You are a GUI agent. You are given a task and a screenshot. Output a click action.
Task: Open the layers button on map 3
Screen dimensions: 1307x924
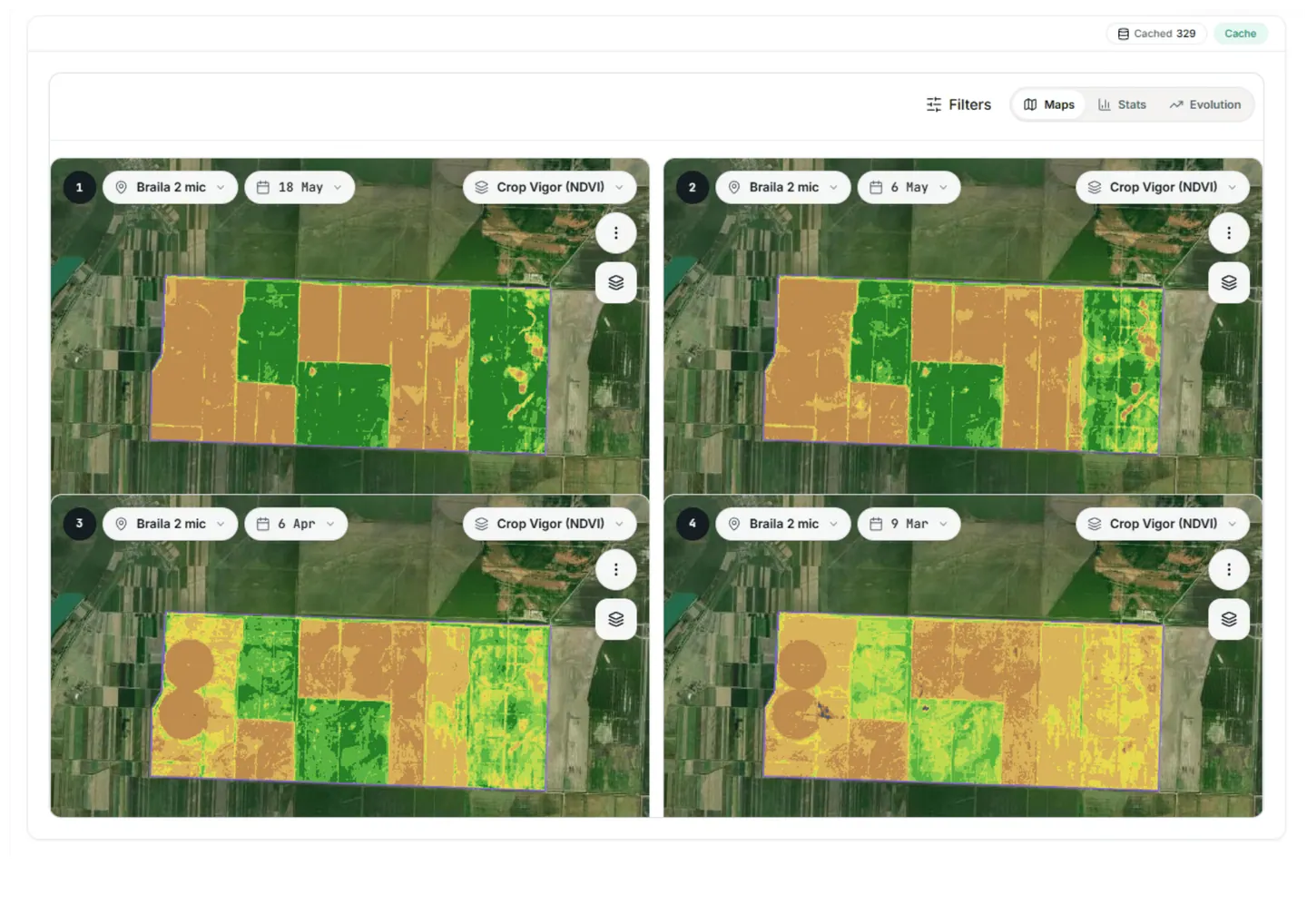[615, 619]
